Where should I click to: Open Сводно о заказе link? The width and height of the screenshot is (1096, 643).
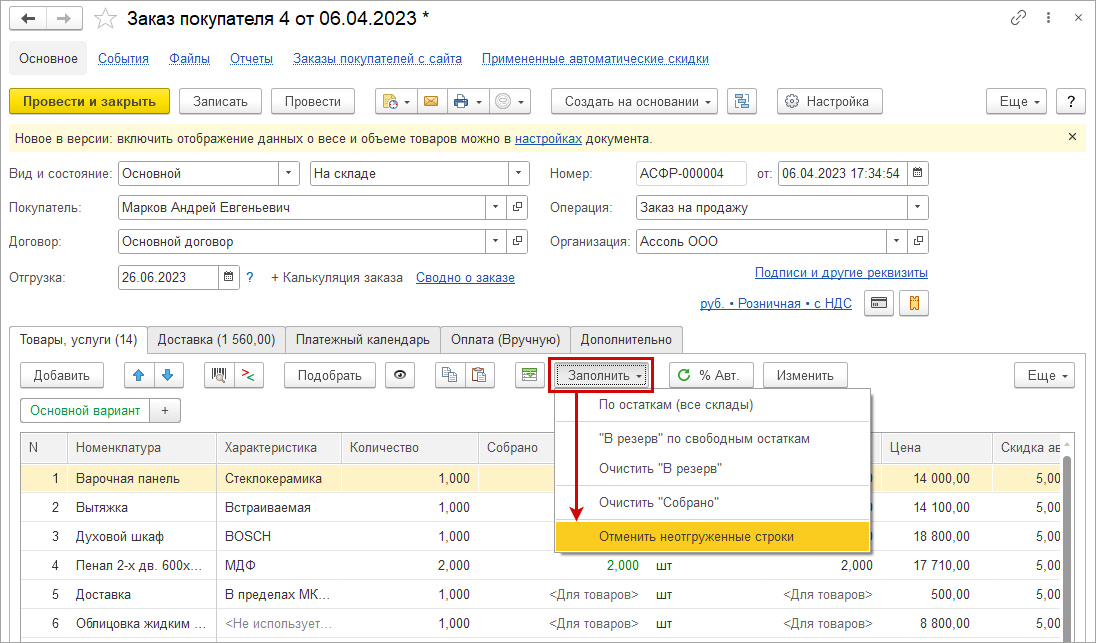(x=465, y=277)
